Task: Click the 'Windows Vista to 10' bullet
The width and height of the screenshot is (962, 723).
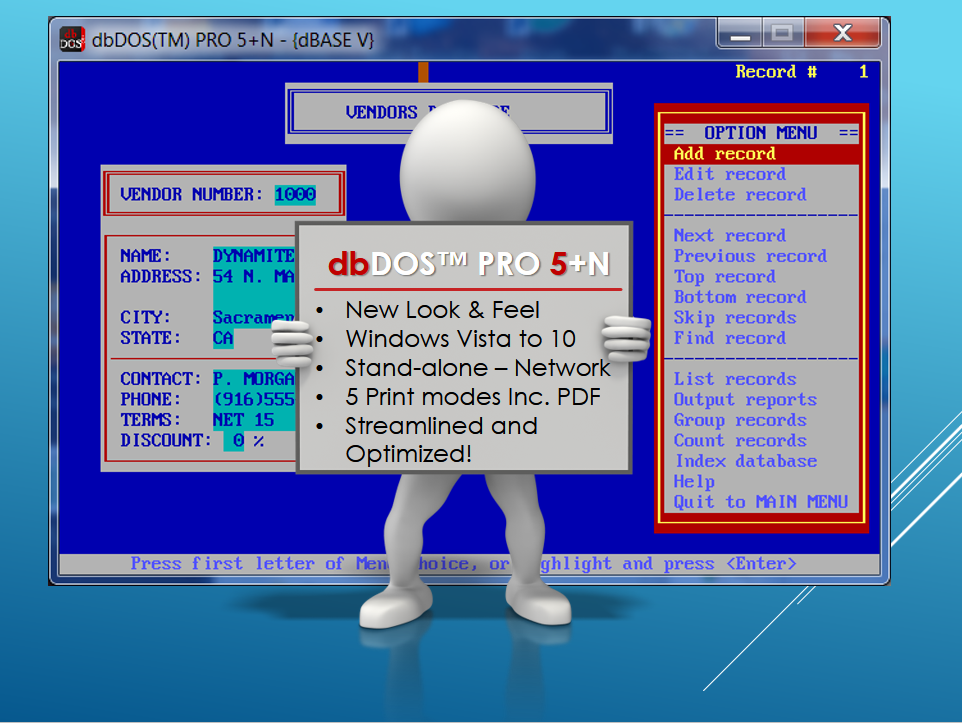Action: click(460, 339)
